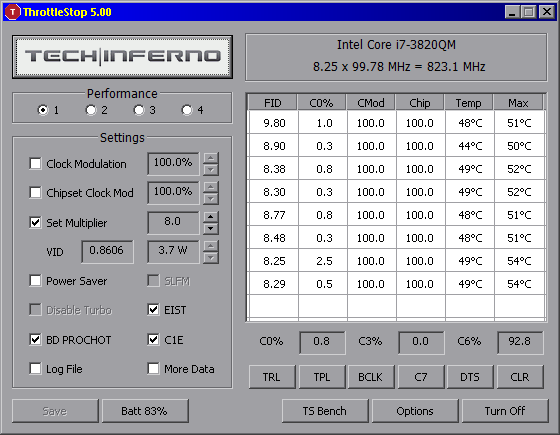
Task: Click the Set Multiplier 8.0 value field
Action: point(173,222)
